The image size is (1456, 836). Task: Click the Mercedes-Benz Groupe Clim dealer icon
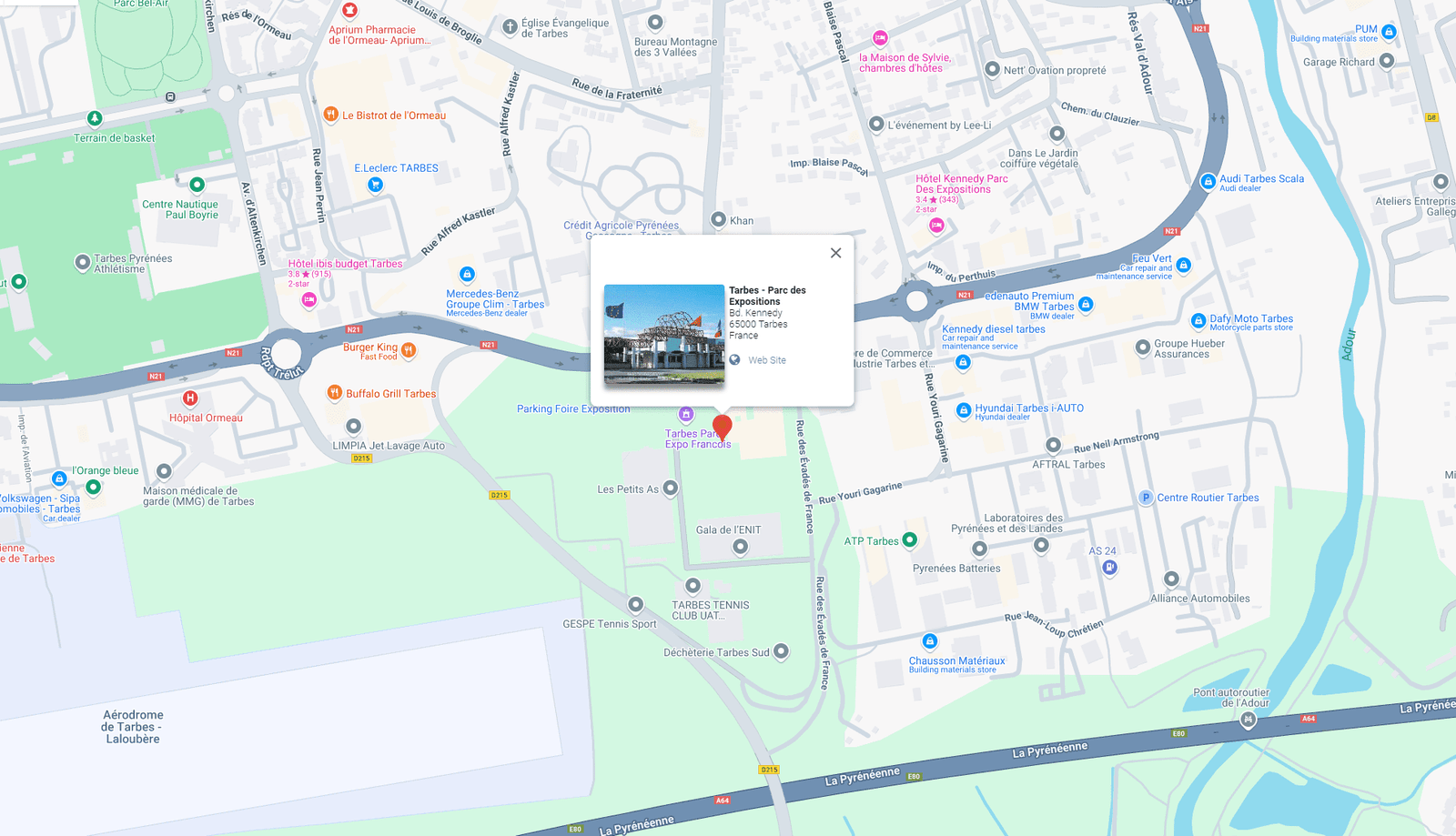[x=467, y=274]
